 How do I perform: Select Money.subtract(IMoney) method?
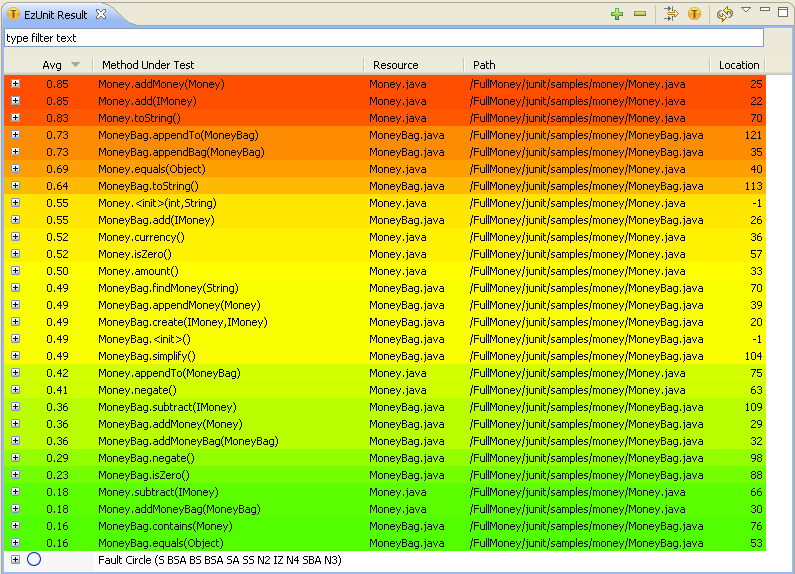click(x=158, y=492)
